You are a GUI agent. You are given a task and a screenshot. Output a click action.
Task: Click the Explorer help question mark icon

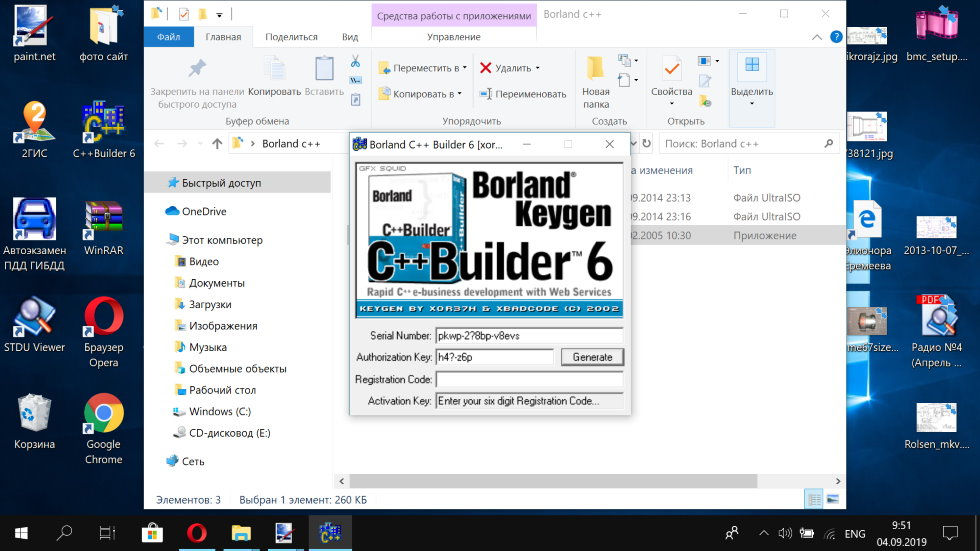(x=836, y=37)
